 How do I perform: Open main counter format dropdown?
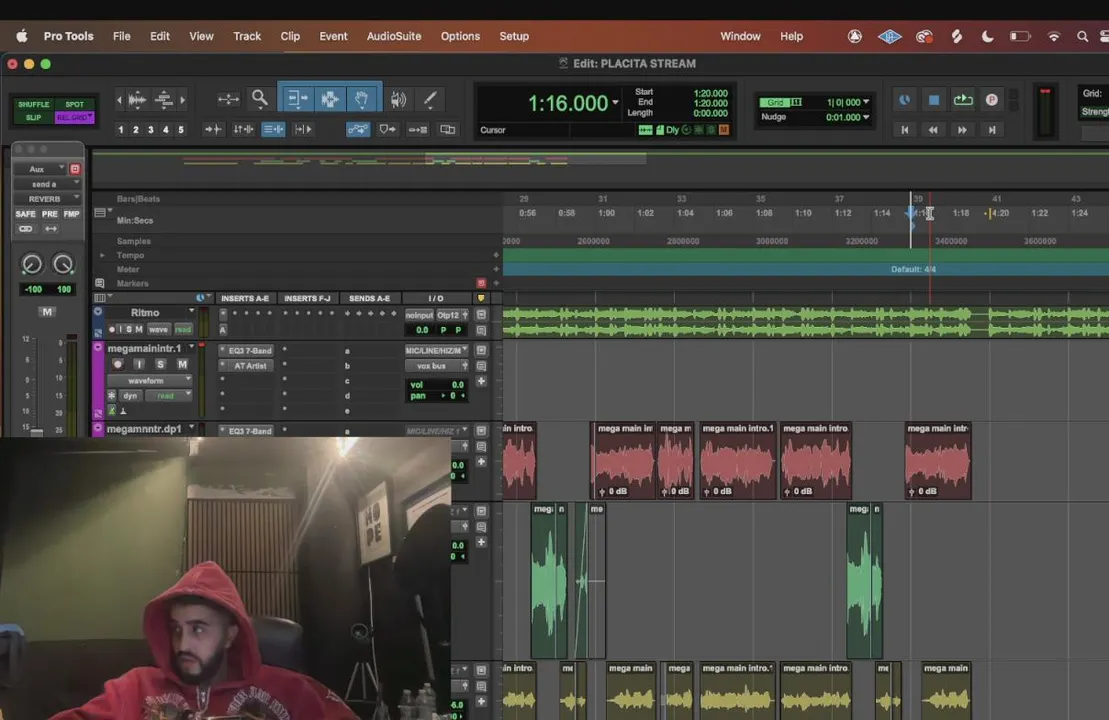(615, 103)
